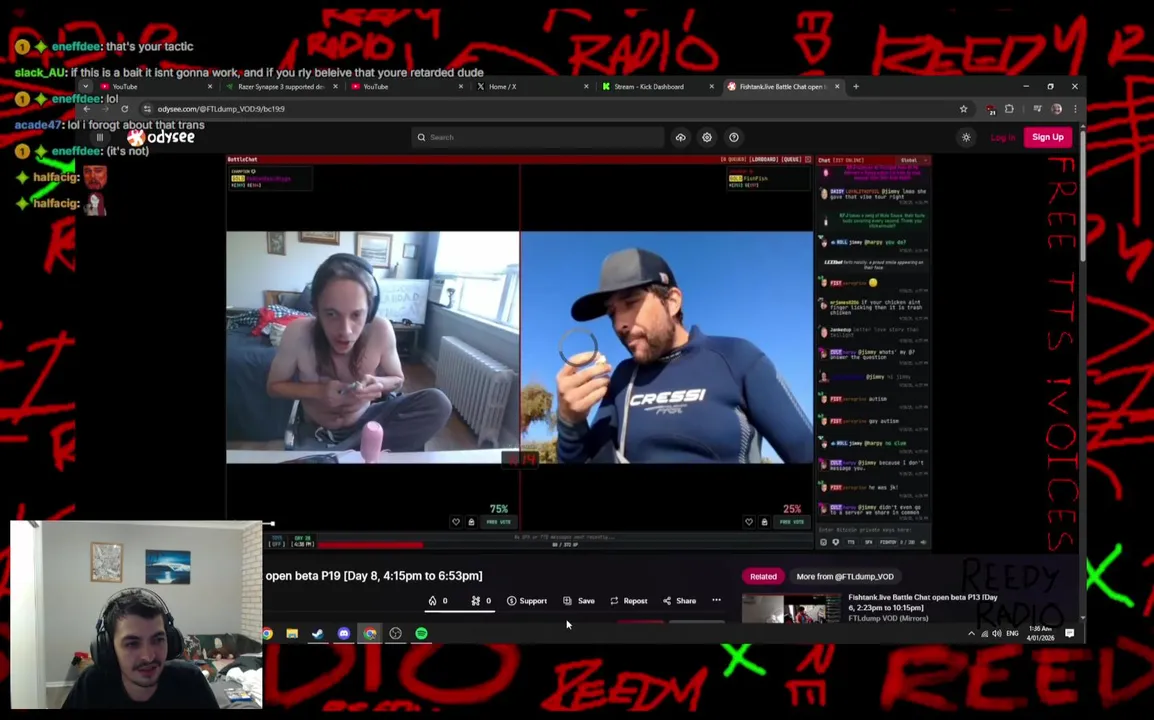Image resolution: width=1154 pixels, height=720 pixels.
Task: Open the Odysee upload cloud icon
Action: tap(681, 138)
